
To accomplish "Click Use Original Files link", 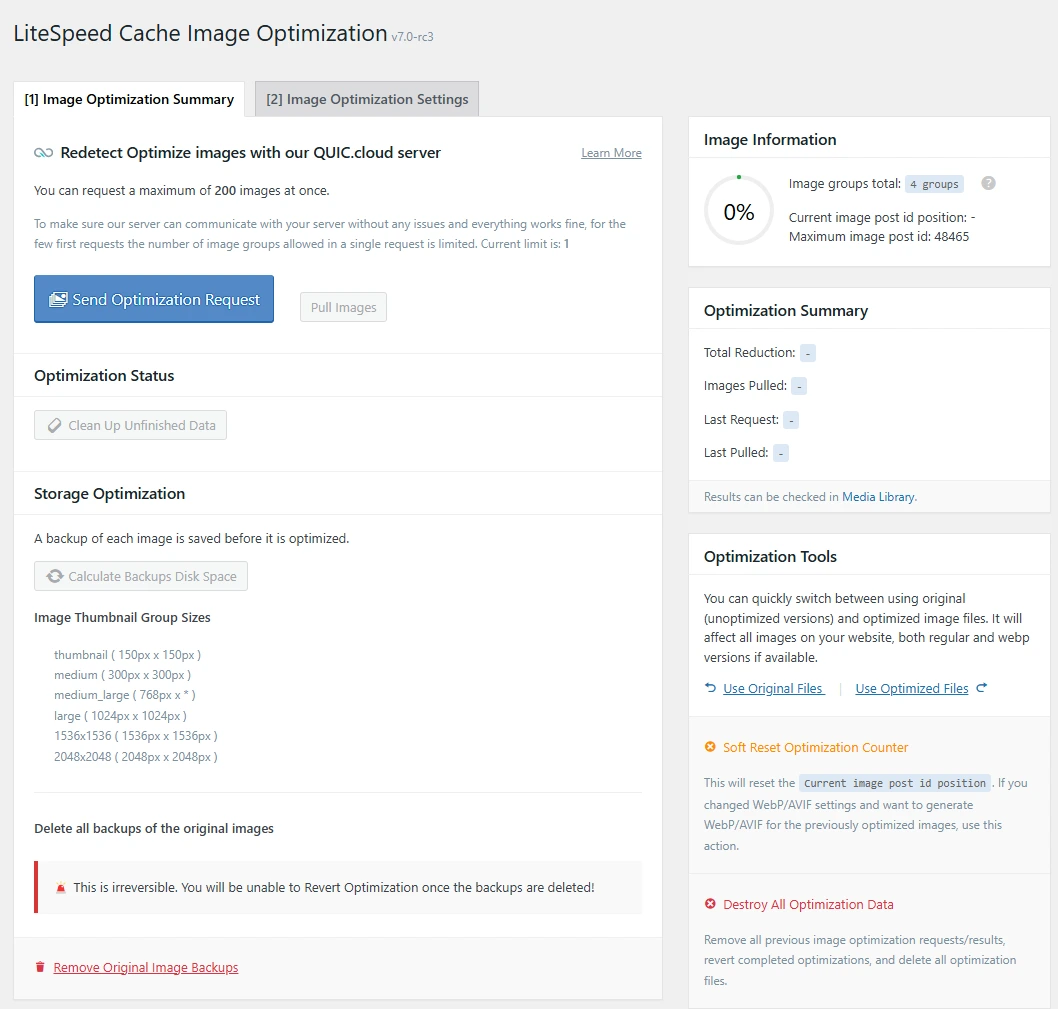I will click(773, 688).
